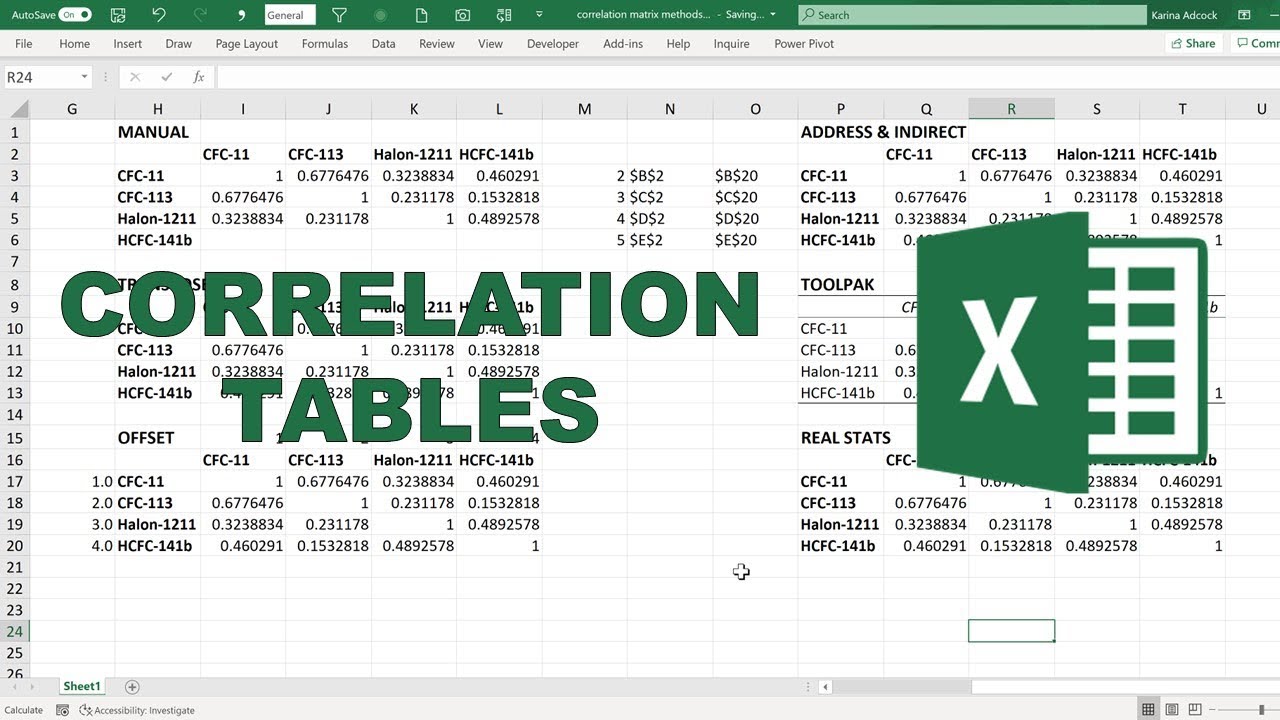
Task: Click Accessibility: Investigate in status bar
Action: coord(137,710)
